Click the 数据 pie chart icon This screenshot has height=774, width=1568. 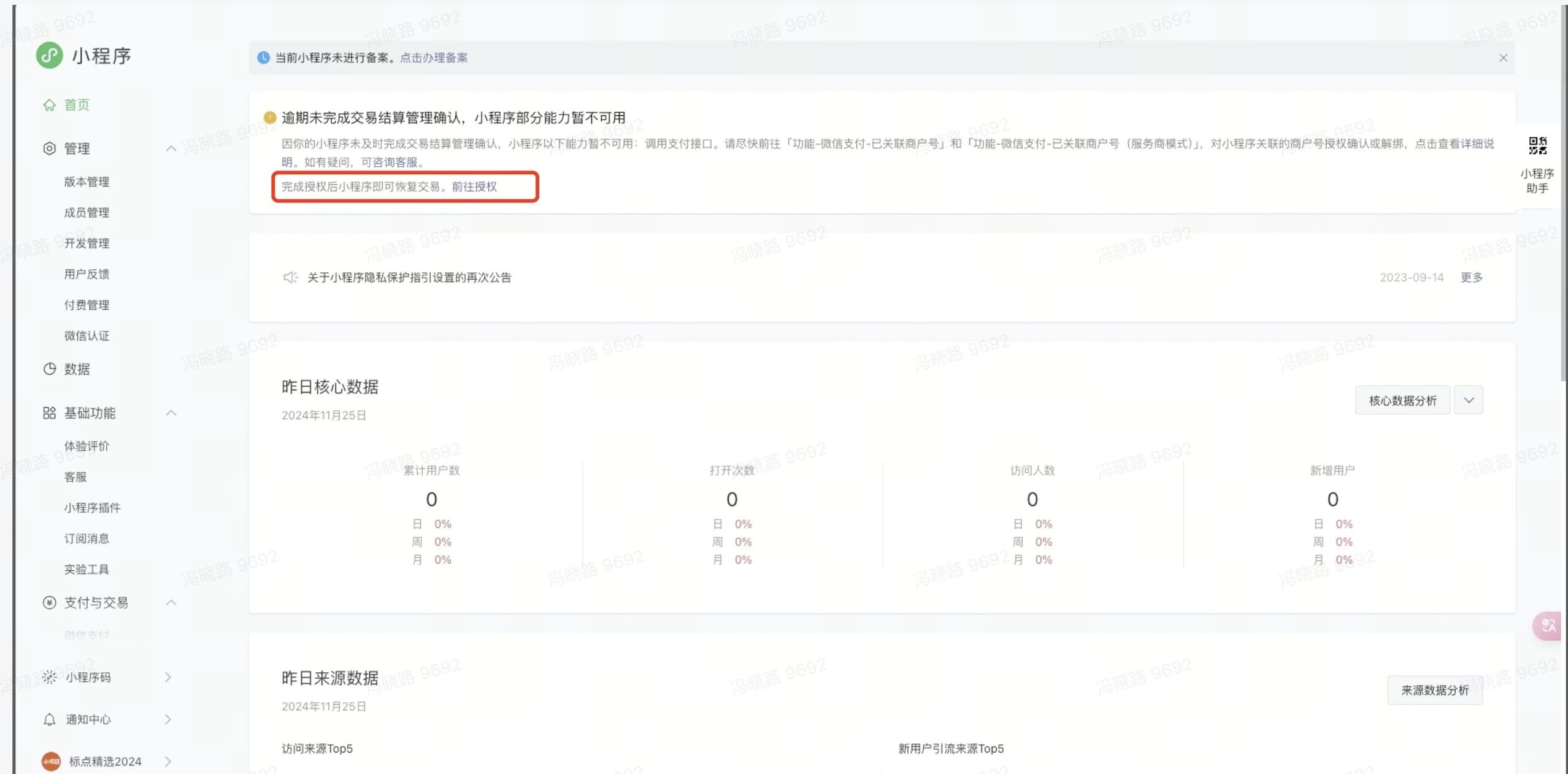(x=49, y=369)
